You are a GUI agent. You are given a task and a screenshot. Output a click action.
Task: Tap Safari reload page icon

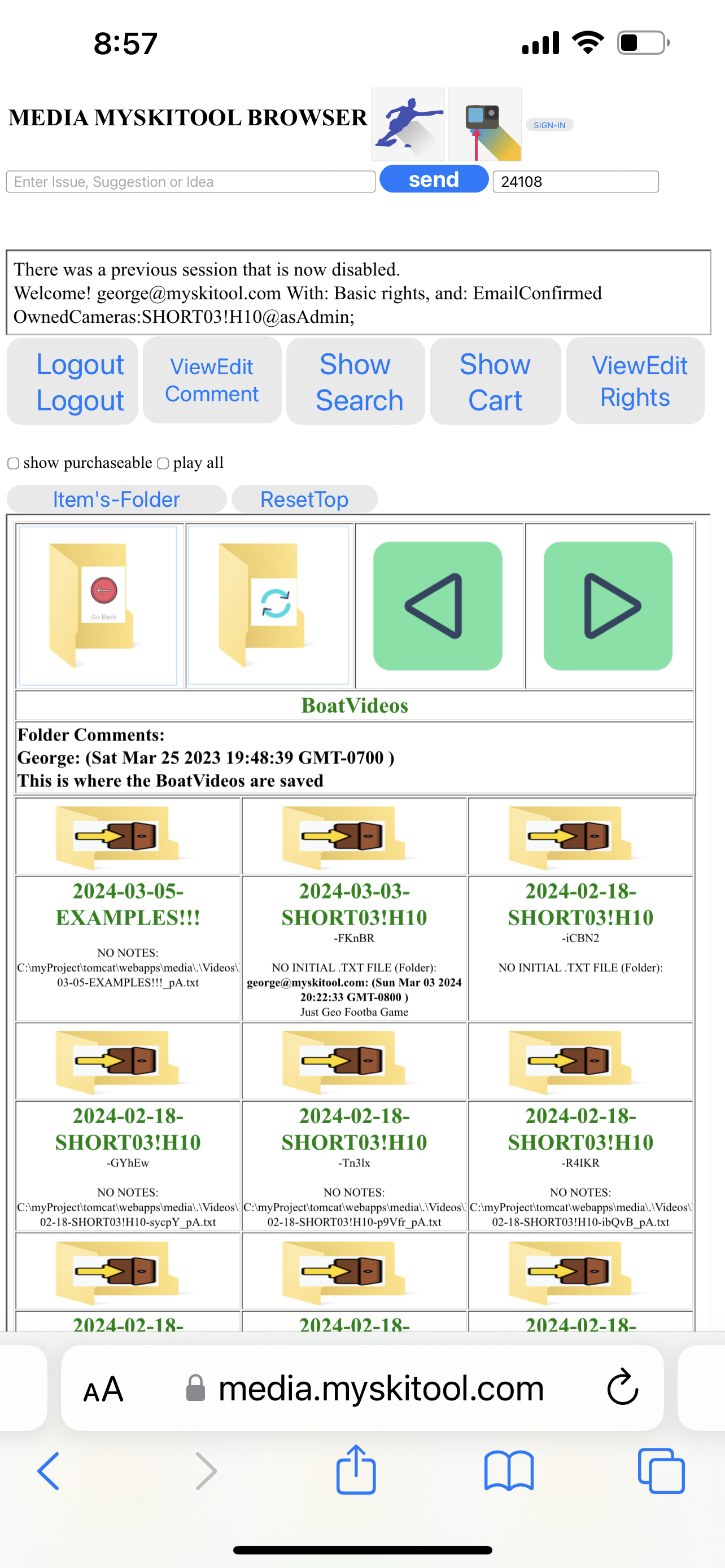[623, 1388]
